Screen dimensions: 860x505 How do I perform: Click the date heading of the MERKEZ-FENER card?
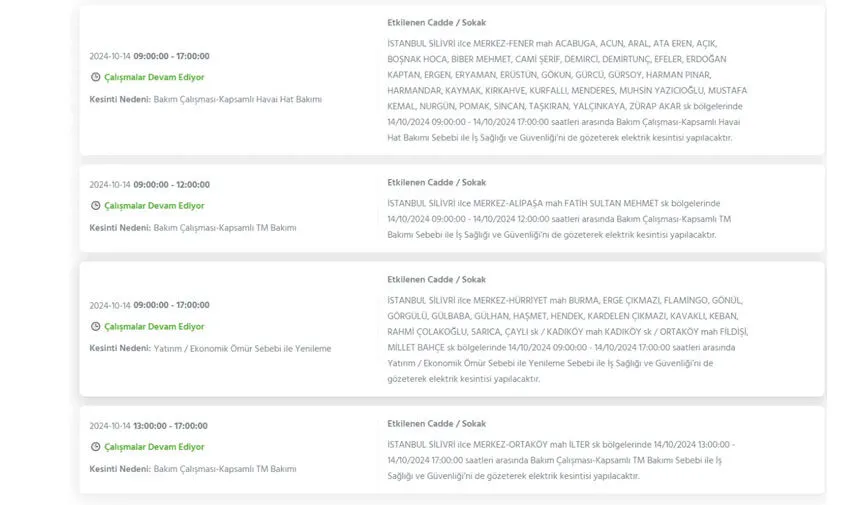click(149, 56)
